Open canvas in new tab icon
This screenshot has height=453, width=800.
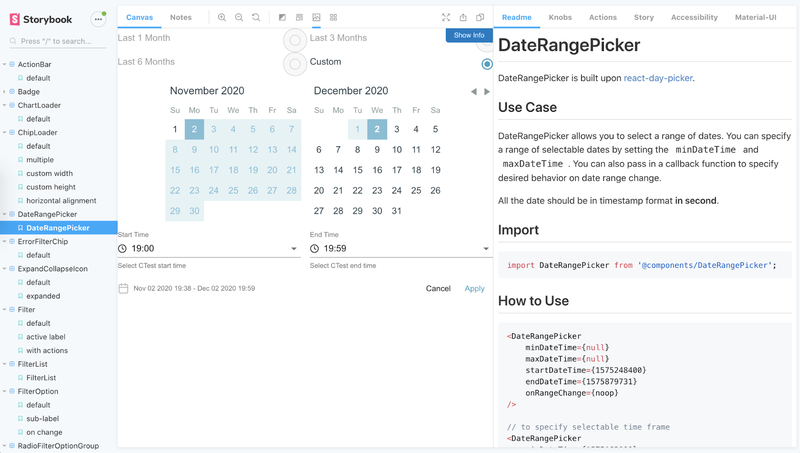pyautogui.click(x=463, y=17)
